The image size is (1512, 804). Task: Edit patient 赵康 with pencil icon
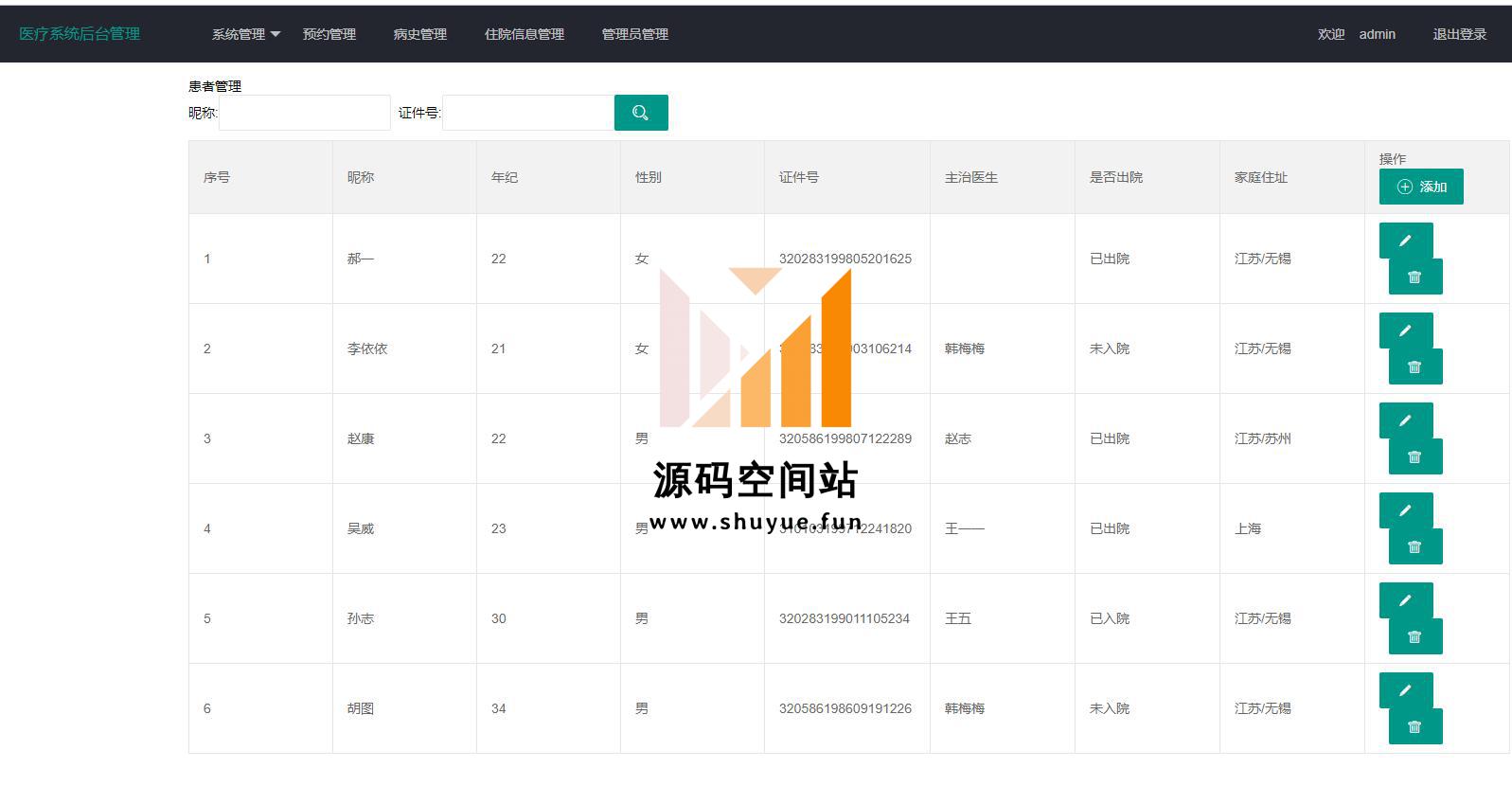[1405, 420]
